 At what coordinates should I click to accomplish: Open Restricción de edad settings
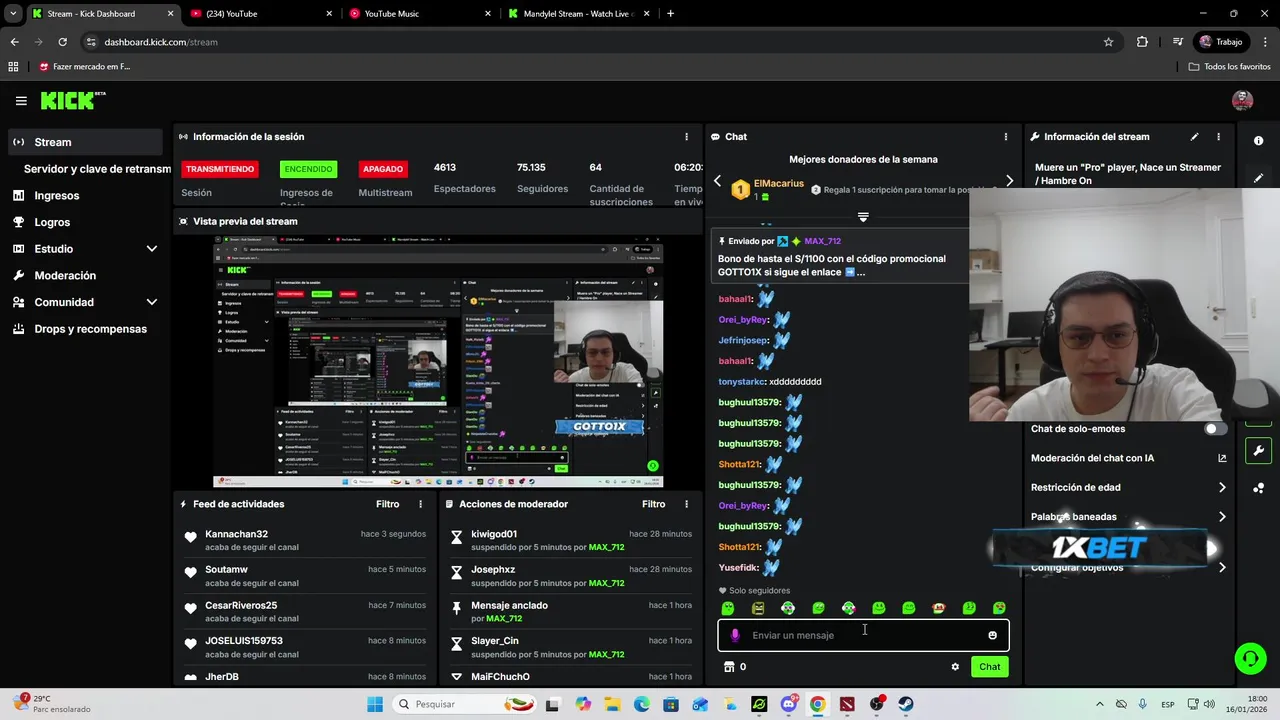pos(1128,488)
